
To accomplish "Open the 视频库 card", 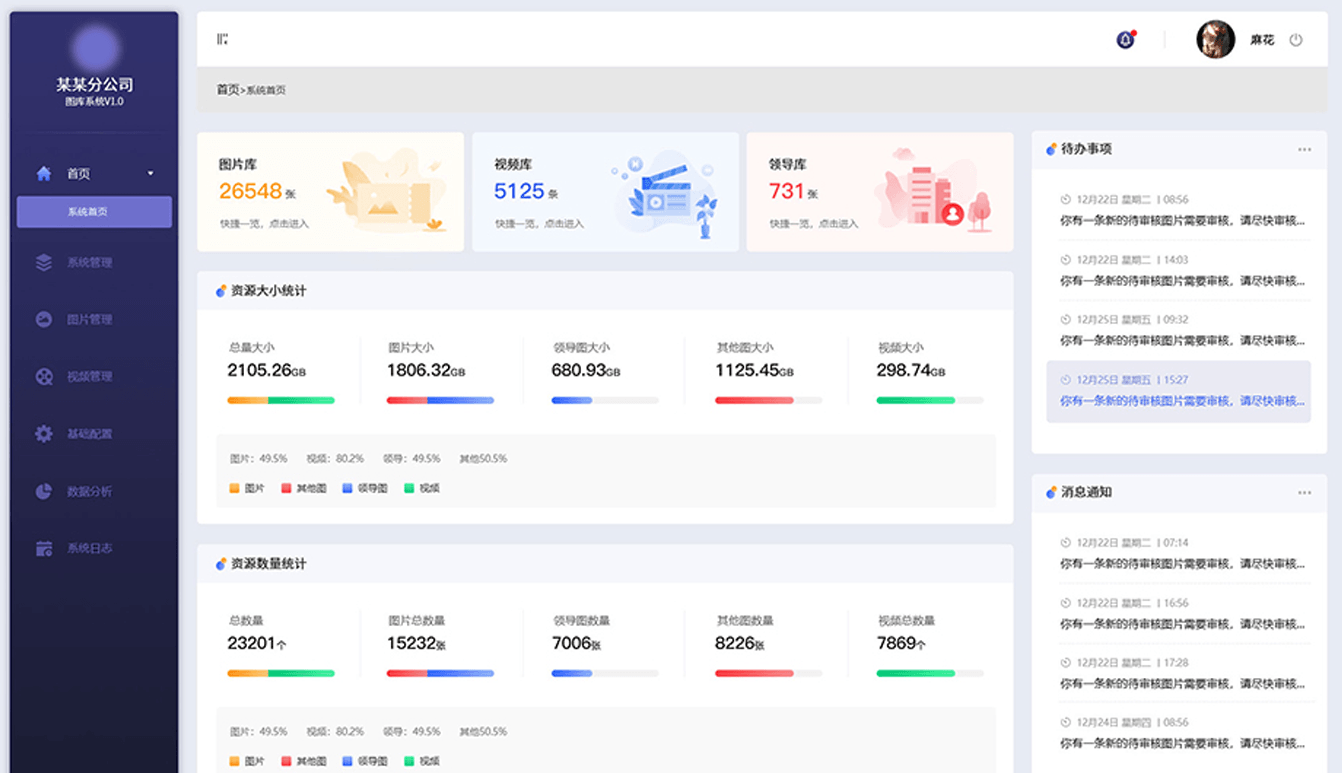I will tap(605, 192).
